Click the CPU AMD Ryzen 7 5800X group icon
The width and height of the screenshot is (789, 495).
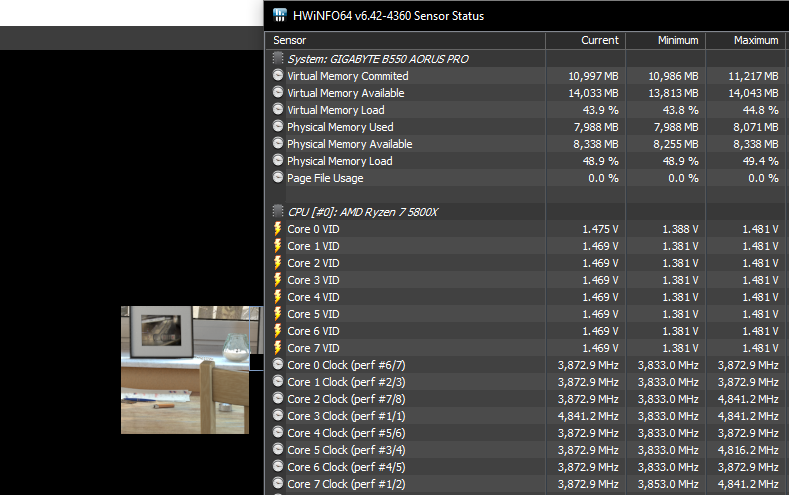(x=278, y=211)
